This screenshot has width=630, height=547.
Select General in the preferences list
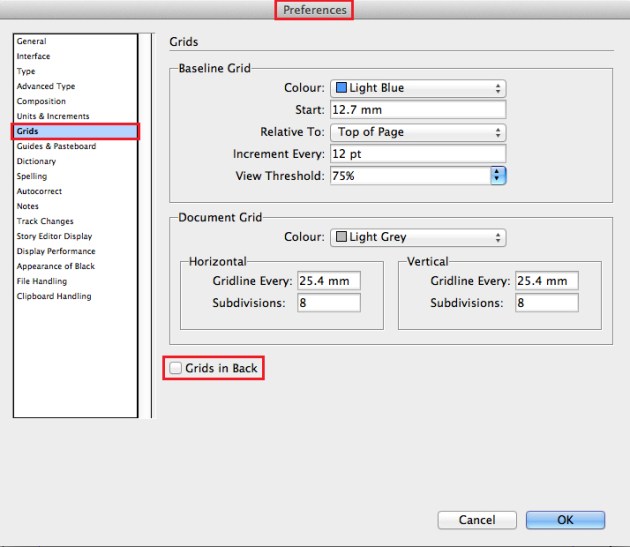coord(32,41)
